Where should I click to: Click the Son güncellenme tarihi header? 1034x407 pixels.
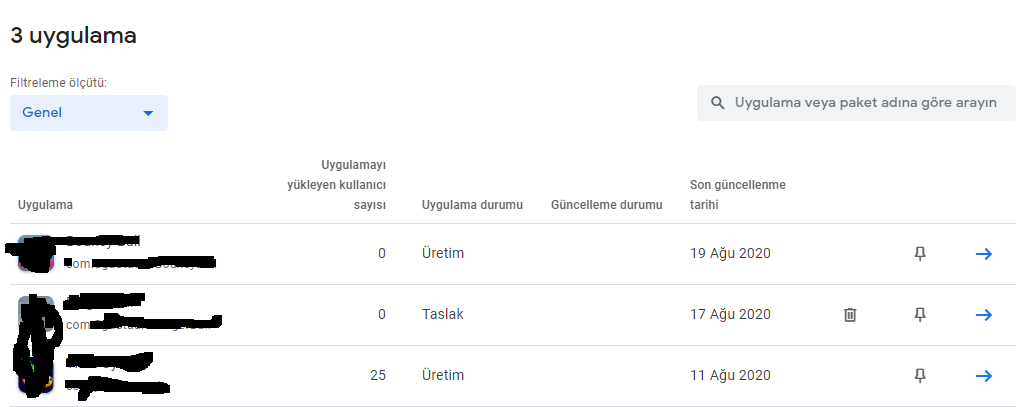pos(738,195)
